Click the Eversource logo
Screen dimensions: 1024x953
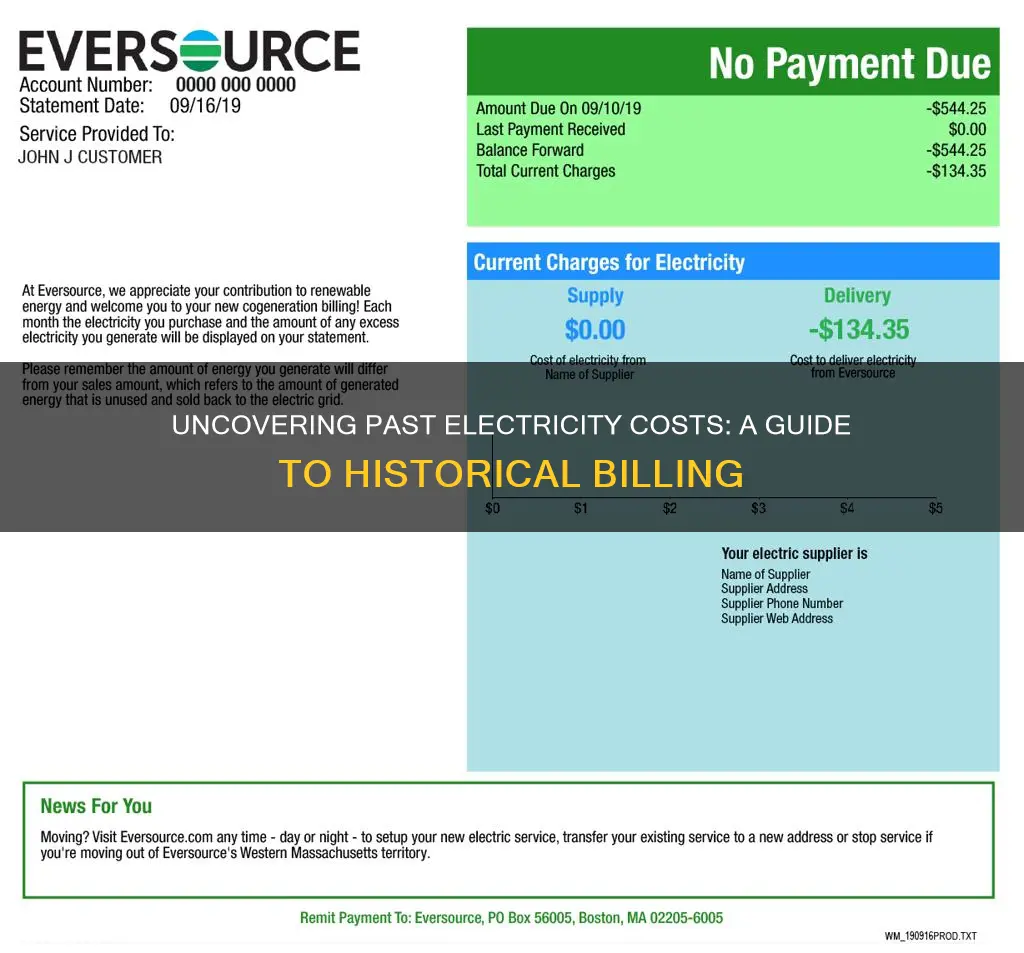click(x=189, y=51)
